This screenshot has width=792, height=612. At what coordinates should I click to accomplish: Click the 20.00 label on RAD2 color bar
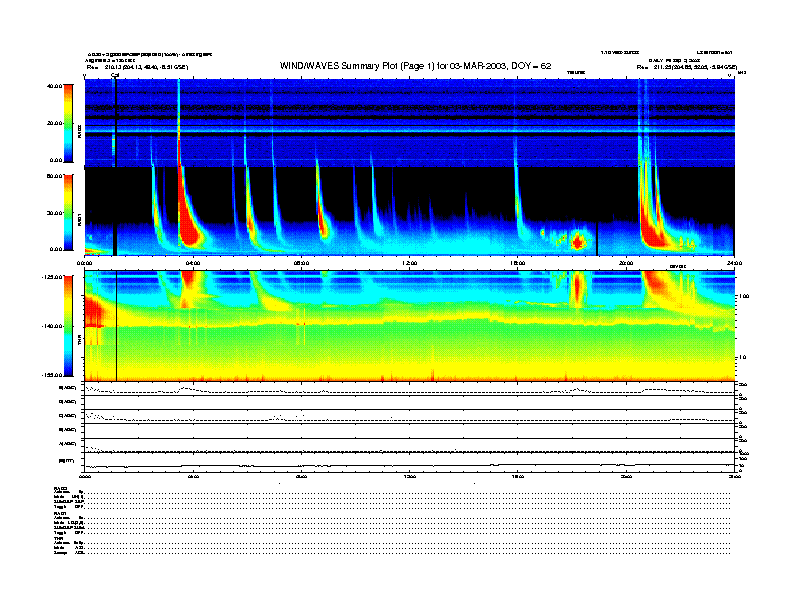(55, 123)
